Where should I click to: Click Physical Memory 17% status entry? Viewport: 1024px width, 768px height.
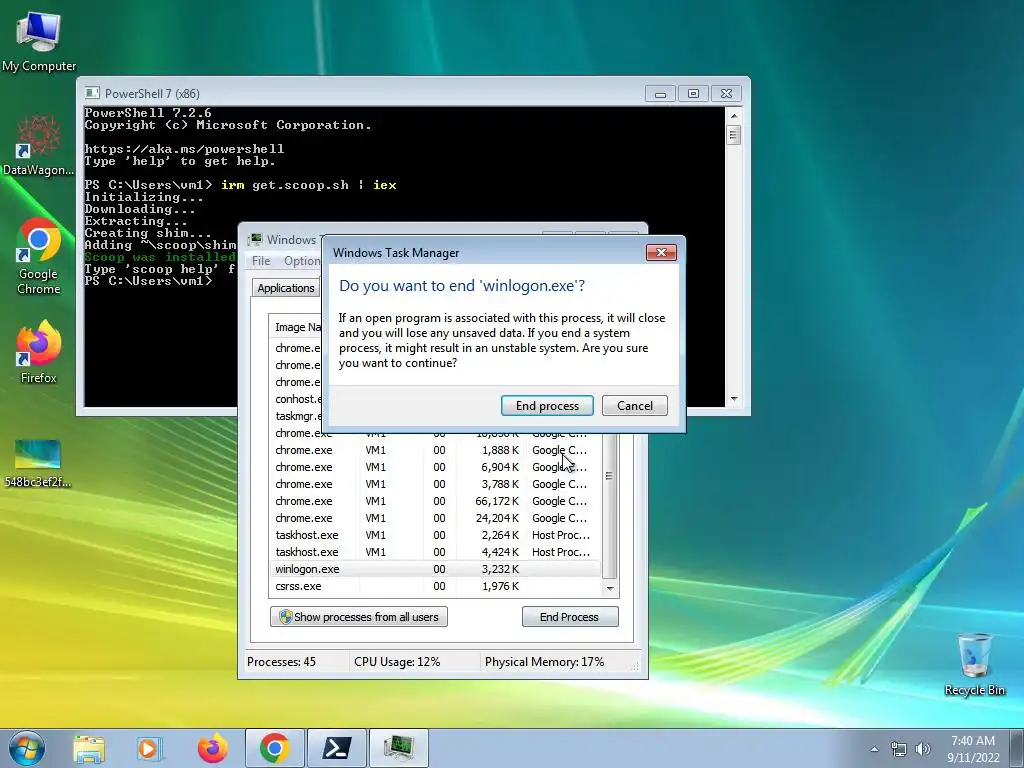point(544,662)
